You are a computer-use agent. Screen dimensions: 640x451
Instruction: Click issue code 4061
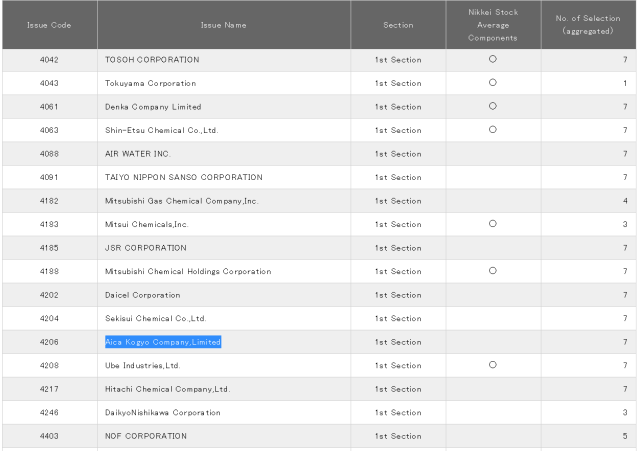49,107
